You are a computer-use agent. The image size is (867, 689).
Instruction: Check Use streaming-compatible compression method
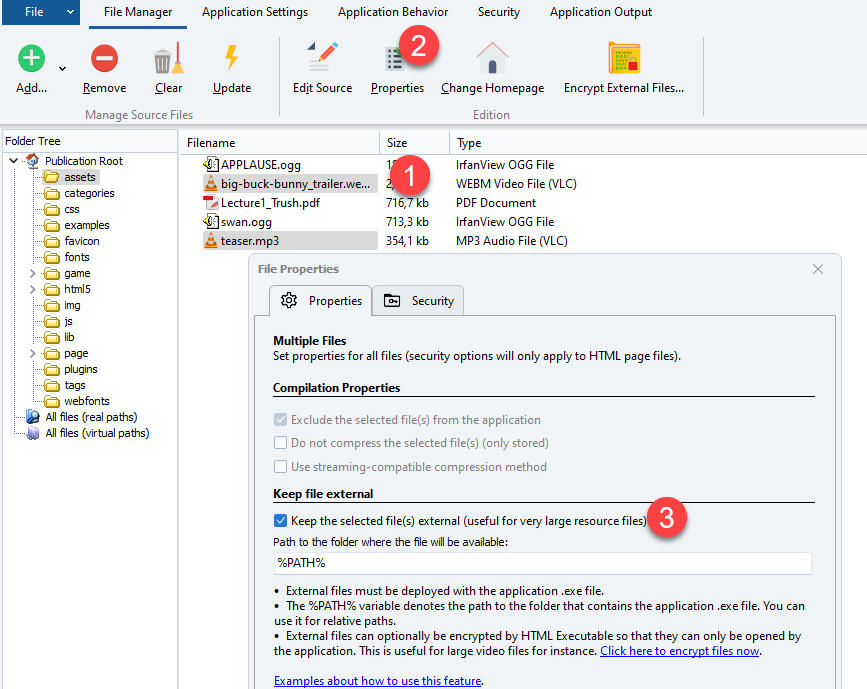[x=280, y=466]
